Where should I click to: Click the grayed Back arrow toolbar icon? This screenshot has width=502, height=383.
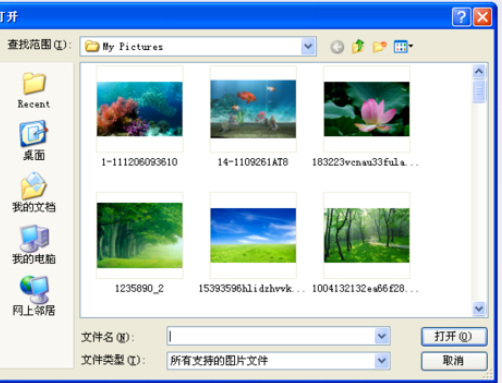337,47
